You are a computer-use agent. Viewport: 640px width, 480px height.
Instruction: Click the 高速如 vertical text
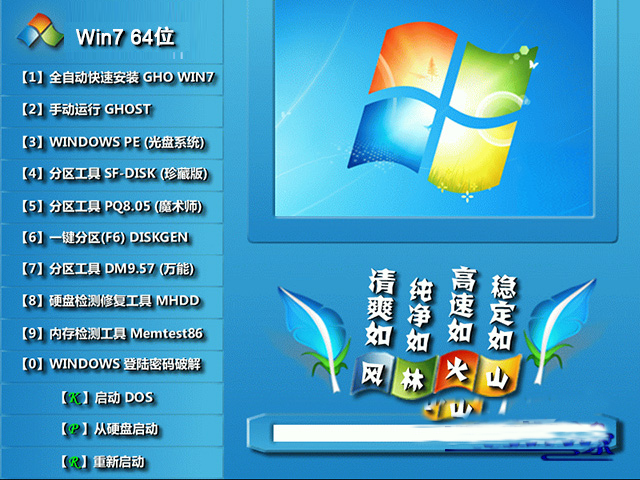pyautogui.click(x=463, y=305)
